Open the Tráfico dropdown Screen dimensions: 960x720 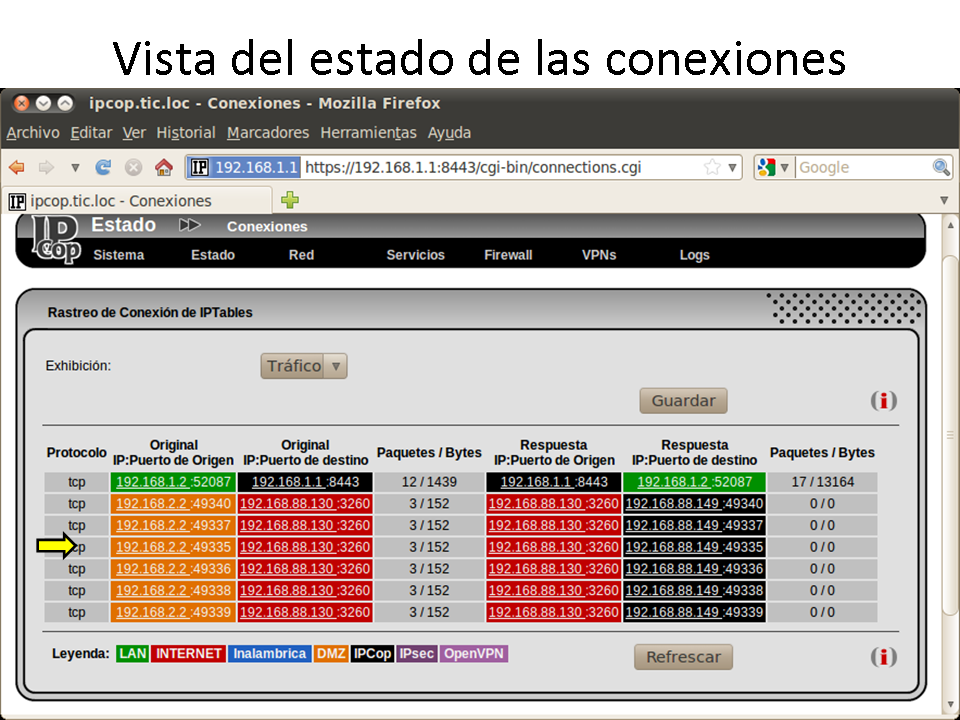point(304,366)
